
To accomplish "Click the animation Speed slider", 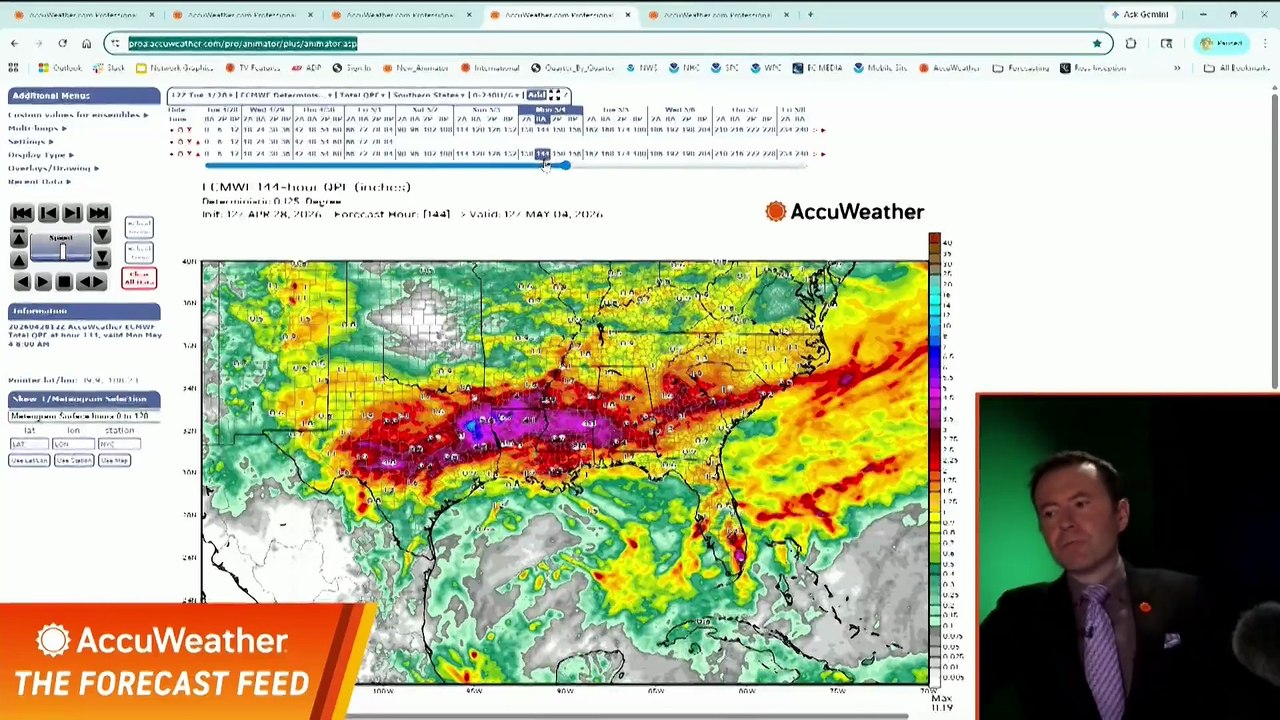I will 61,250.
